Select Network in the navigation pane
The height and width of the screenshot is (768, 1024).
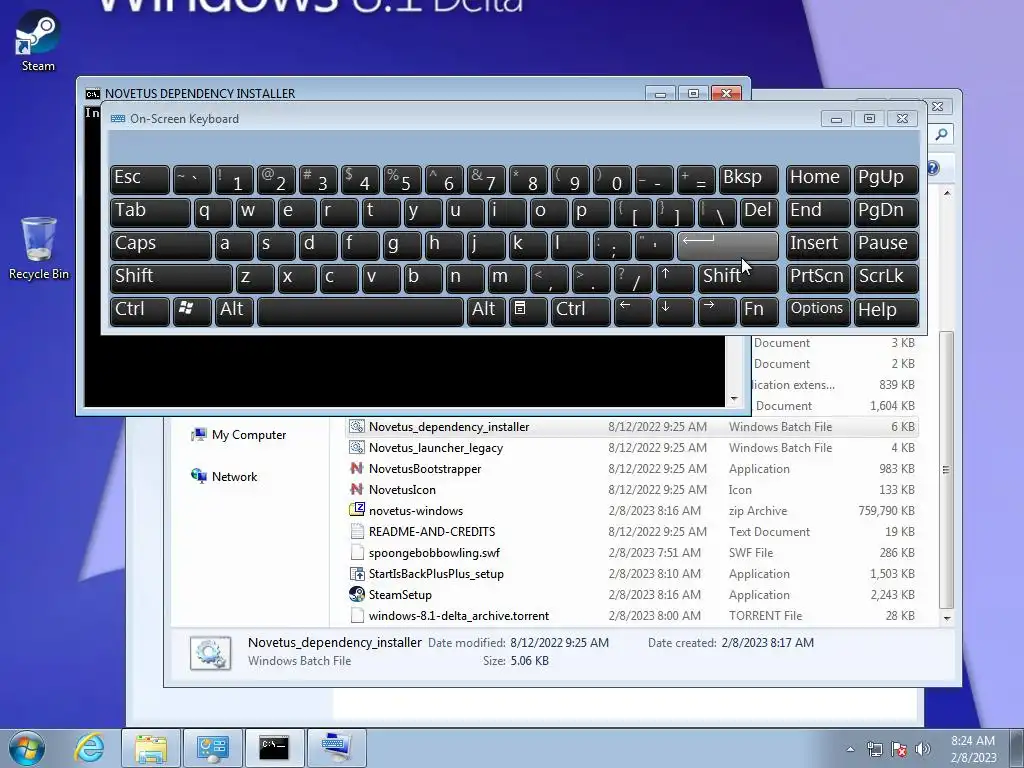point(224,476)
